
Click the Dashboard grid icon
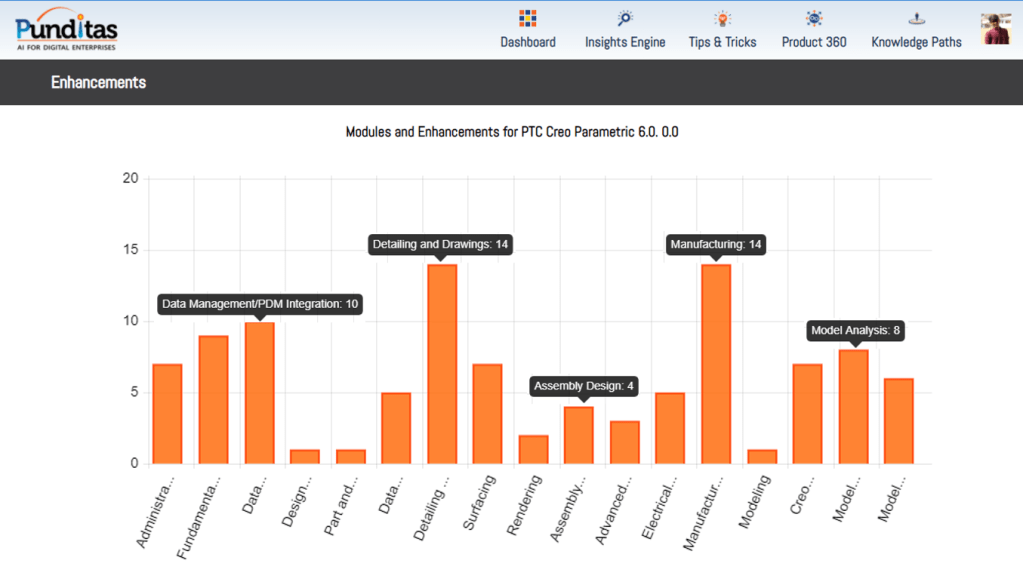tap(528, 18)
